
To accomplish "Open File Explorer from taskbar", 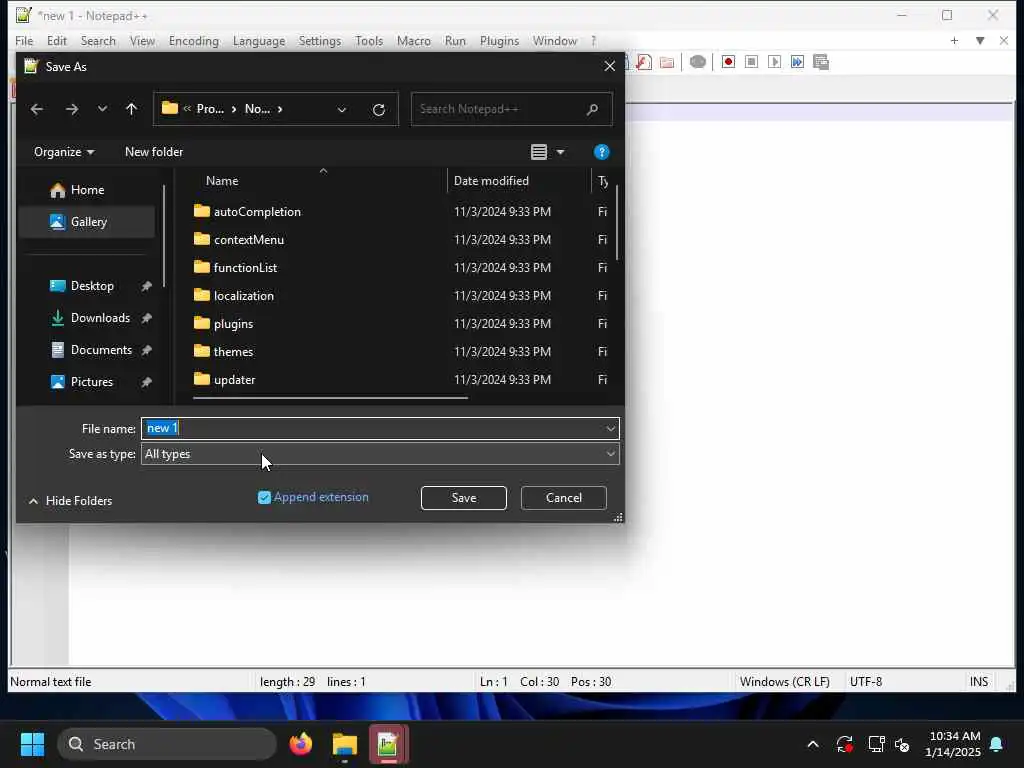I will coord(345,744).
